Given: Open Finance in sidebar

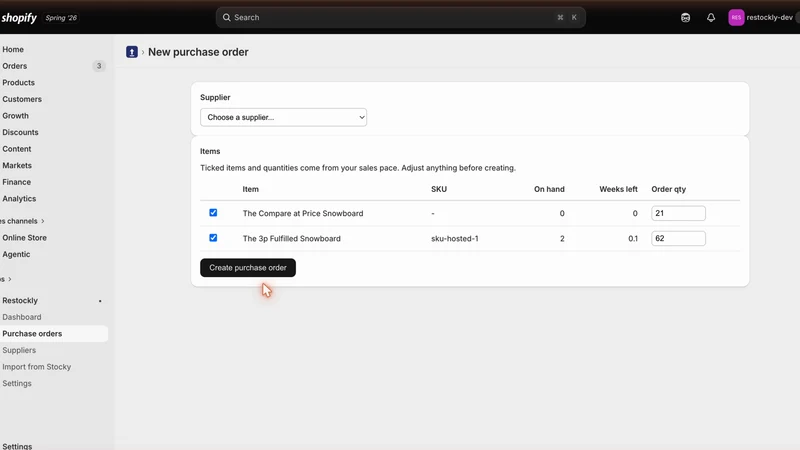Looking at the screenshot, I should [x=16, y=182].
